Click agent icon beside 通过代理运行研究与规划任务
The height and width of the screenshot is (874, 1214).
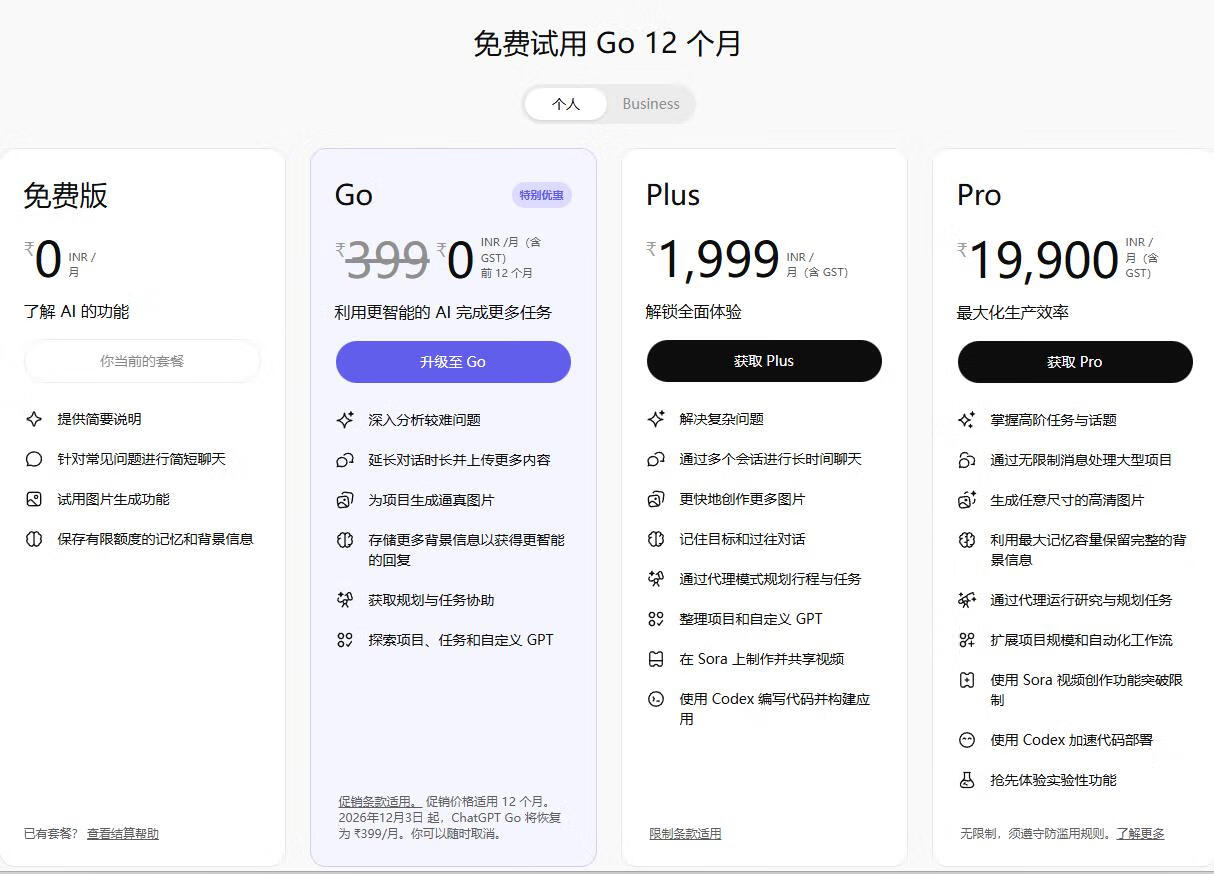[x=967, y=600]
